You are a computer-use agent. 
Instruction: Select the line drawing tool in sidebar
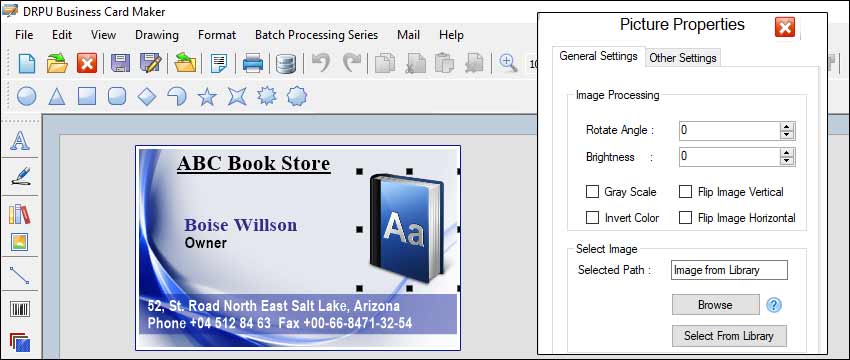coord(20,275)
